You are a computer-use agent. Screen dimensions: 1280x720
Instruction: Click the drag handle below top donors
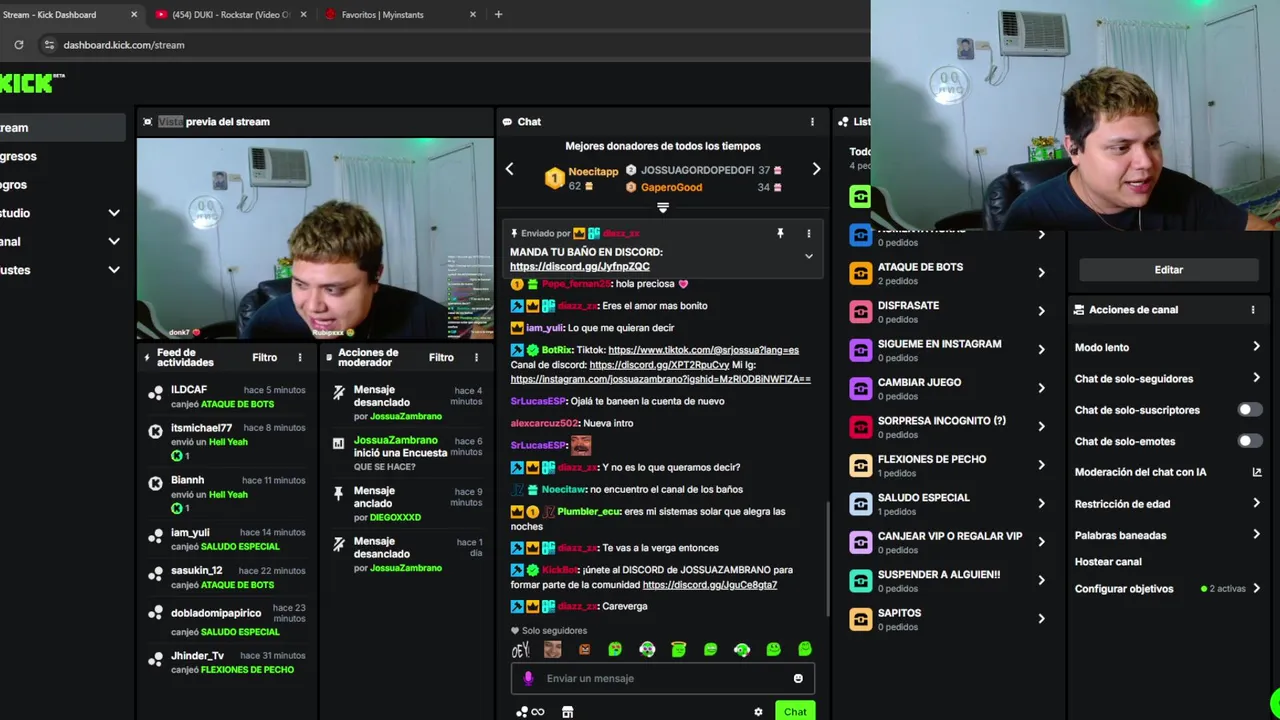(662, 208)
